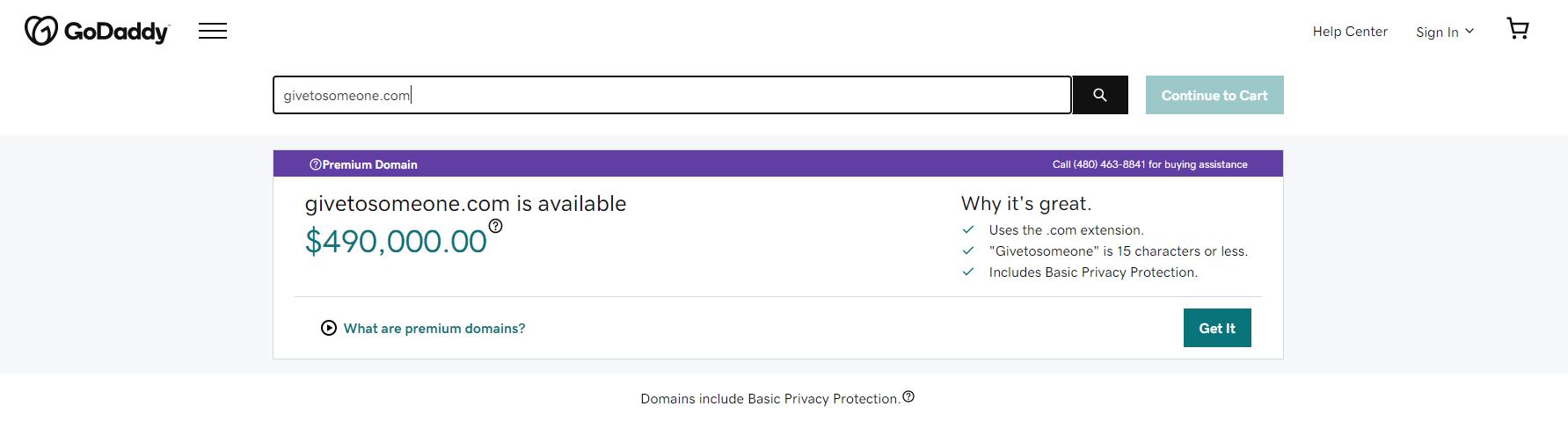
Task: Select the $490,000.00 price text
Action: pos(396,241)
